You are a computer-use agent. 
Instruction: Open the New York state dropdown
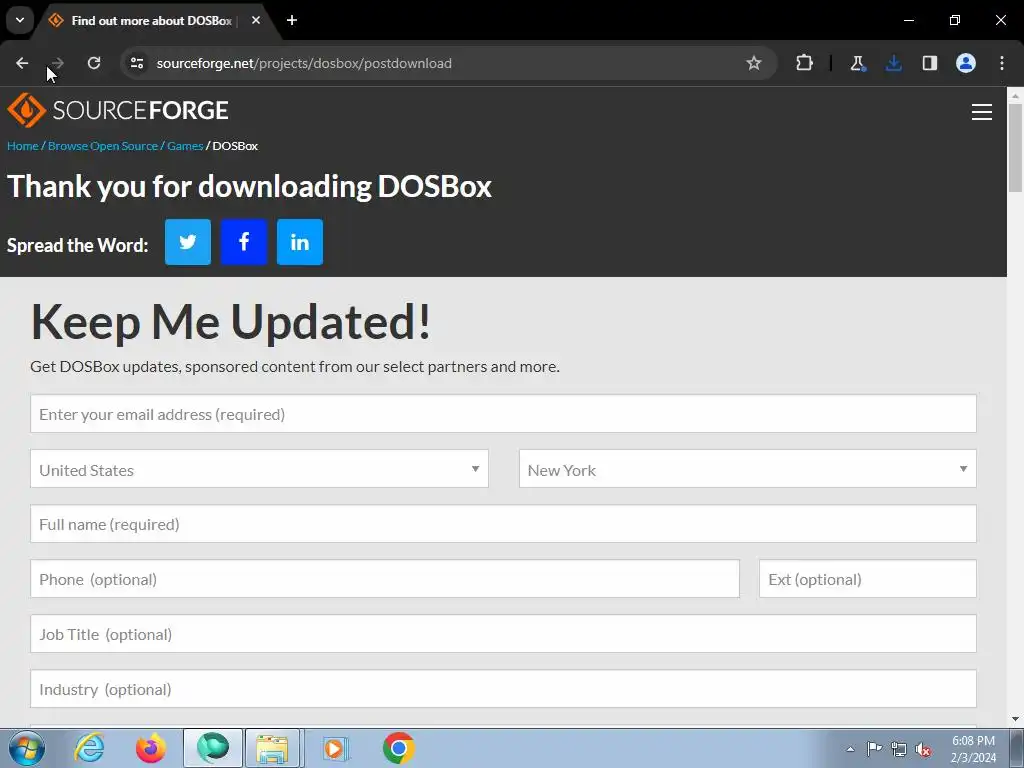click(x=748, y=469)
